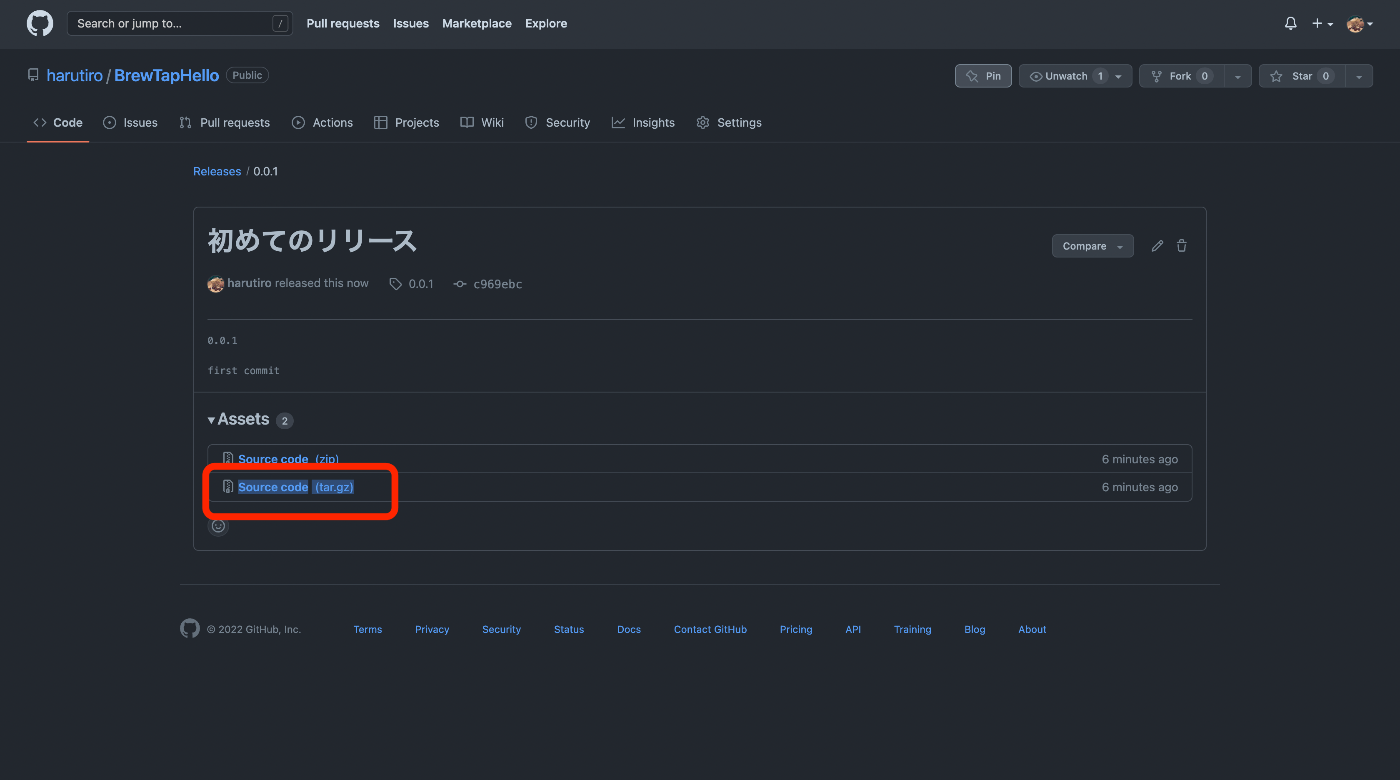
Task: Collapse the Assets section
Action: [x=239, y=420]
